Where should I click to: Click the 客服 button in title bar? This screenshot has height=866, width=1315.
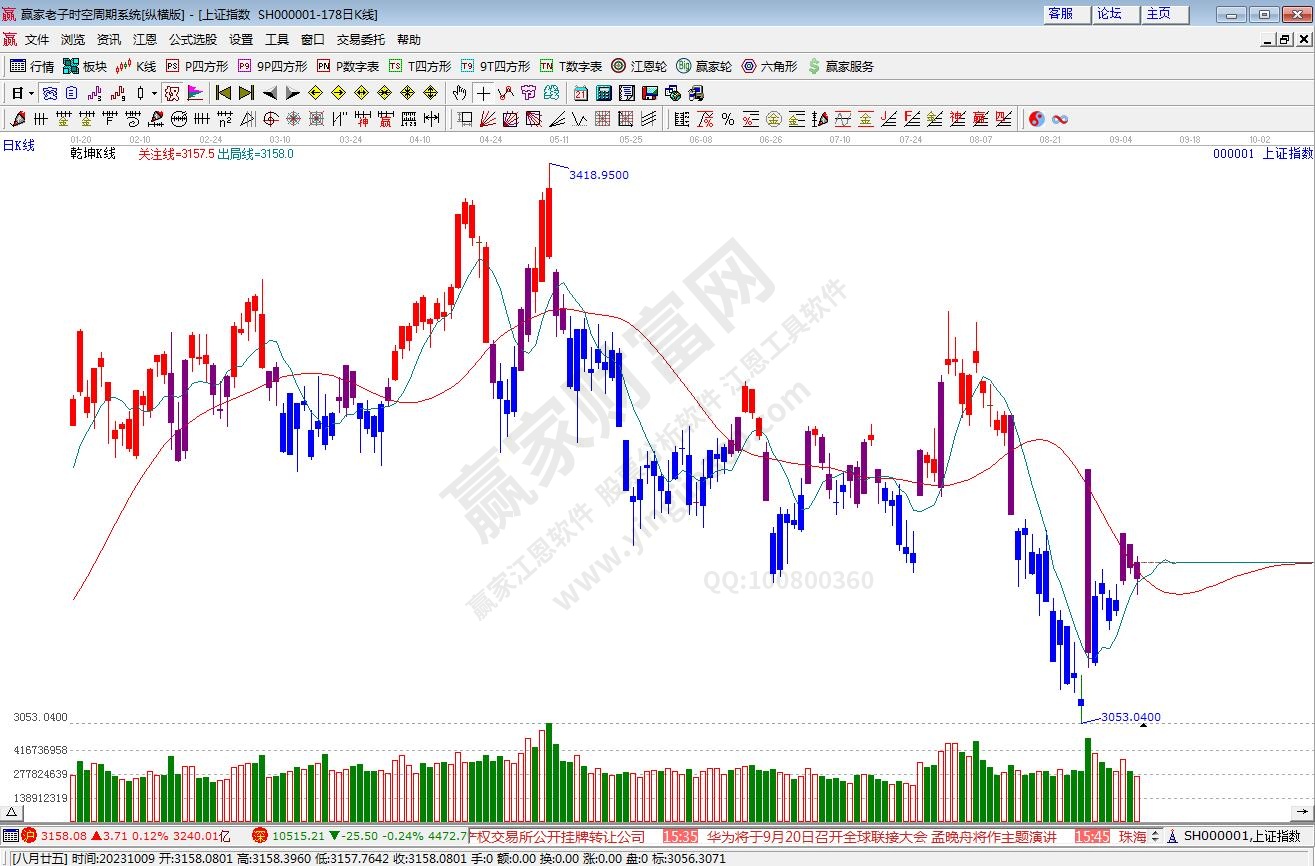1060,14
